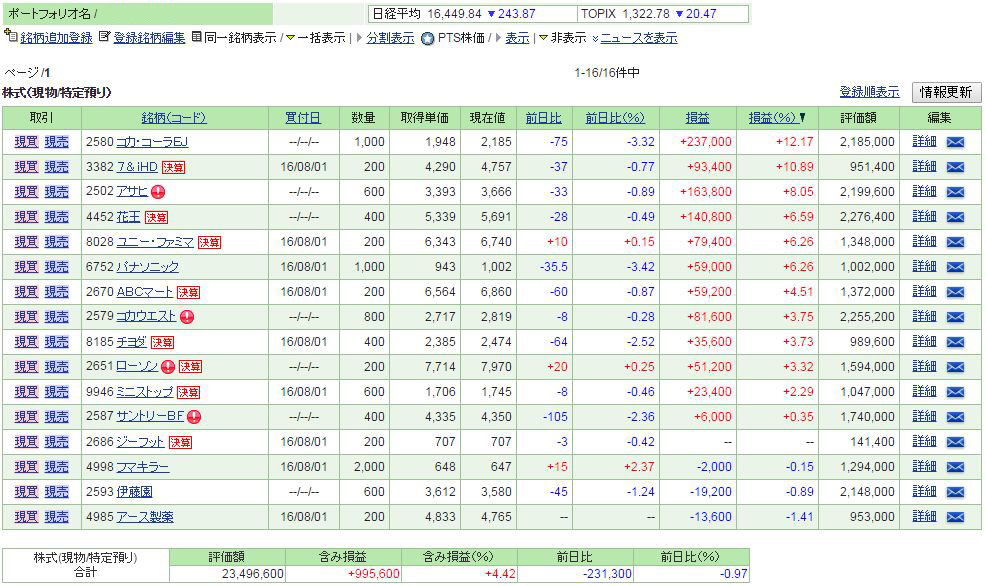Viewport: 986px width, 586px height.
Task: Sort by 前日比(%) column header
Action: (615, 118)
